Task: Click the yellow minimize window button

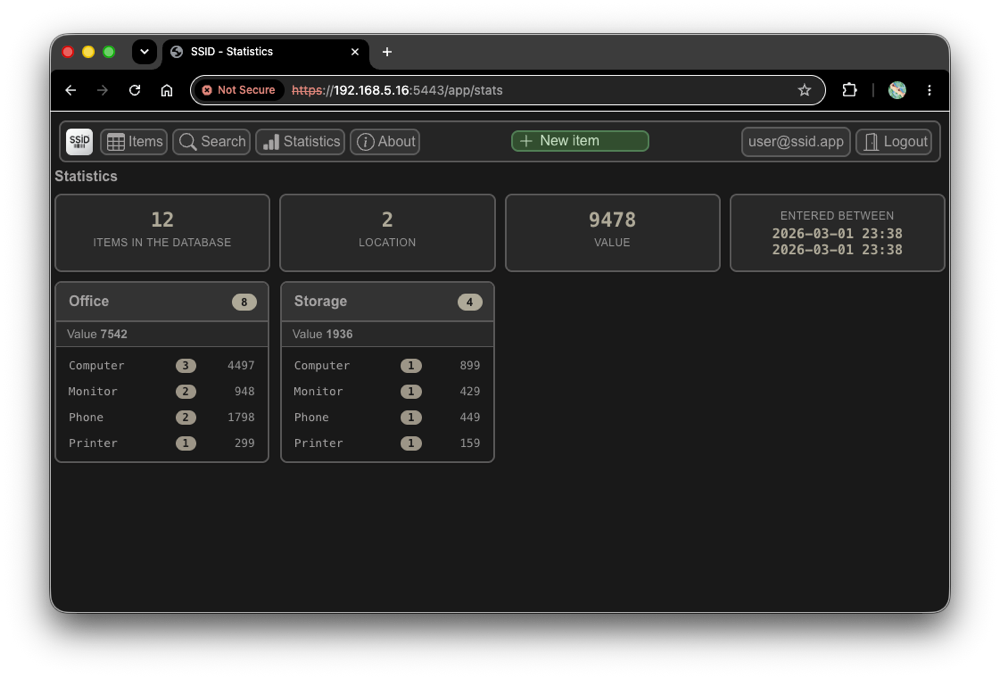Action: tap(89, 52)
